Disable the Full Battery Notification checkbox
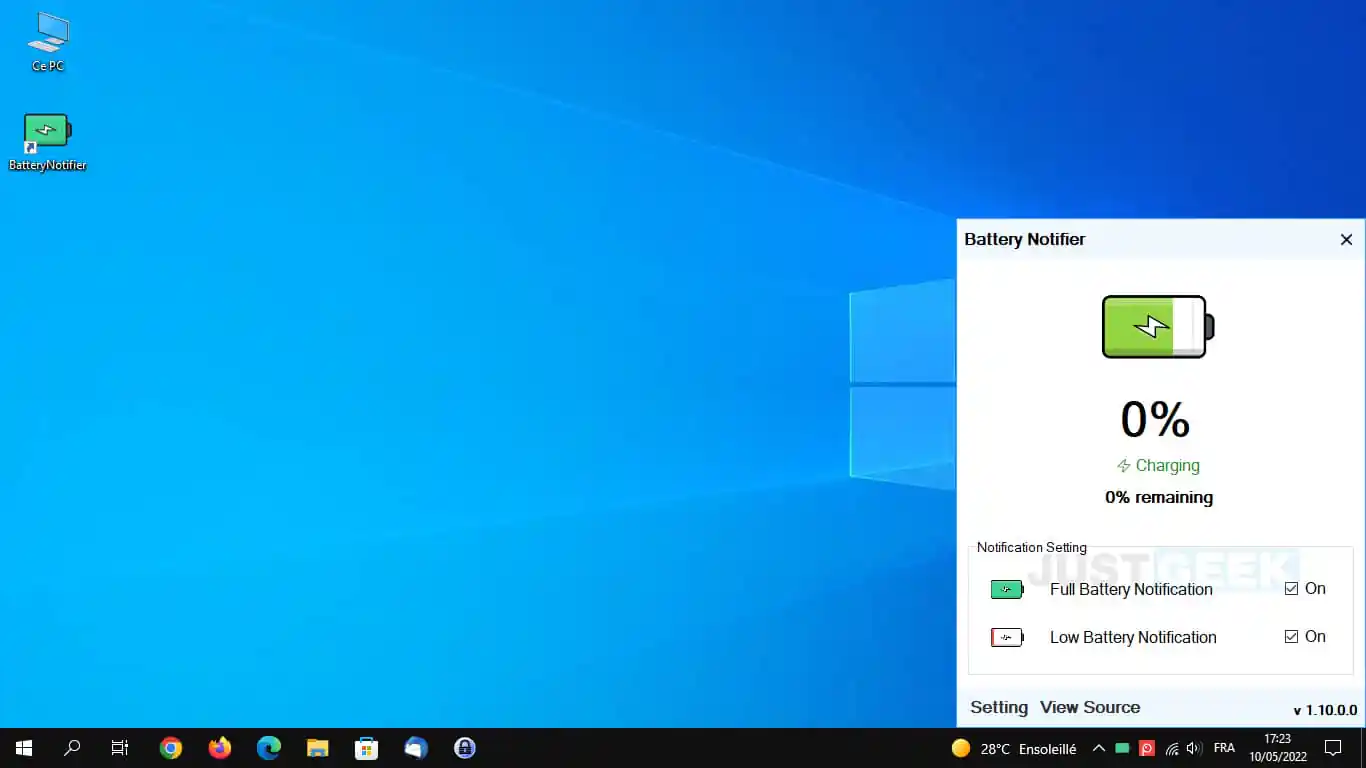 coord(1291,589)
